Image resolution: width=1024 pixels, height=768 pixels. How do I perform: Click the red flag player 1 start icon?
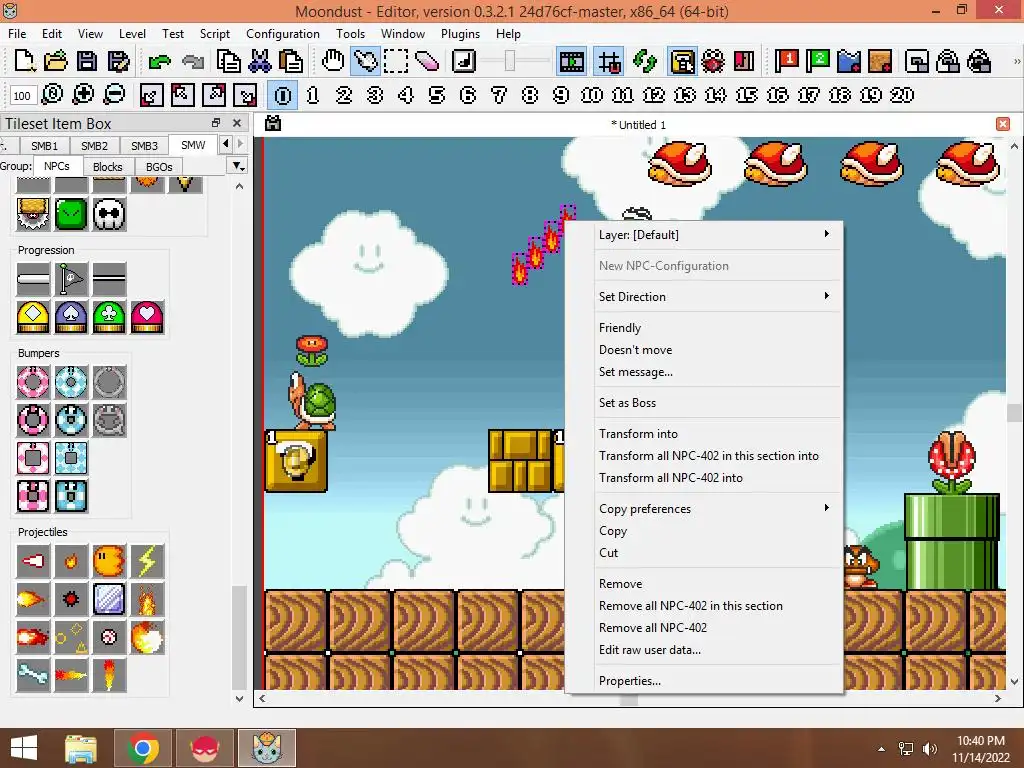point(787,61)
